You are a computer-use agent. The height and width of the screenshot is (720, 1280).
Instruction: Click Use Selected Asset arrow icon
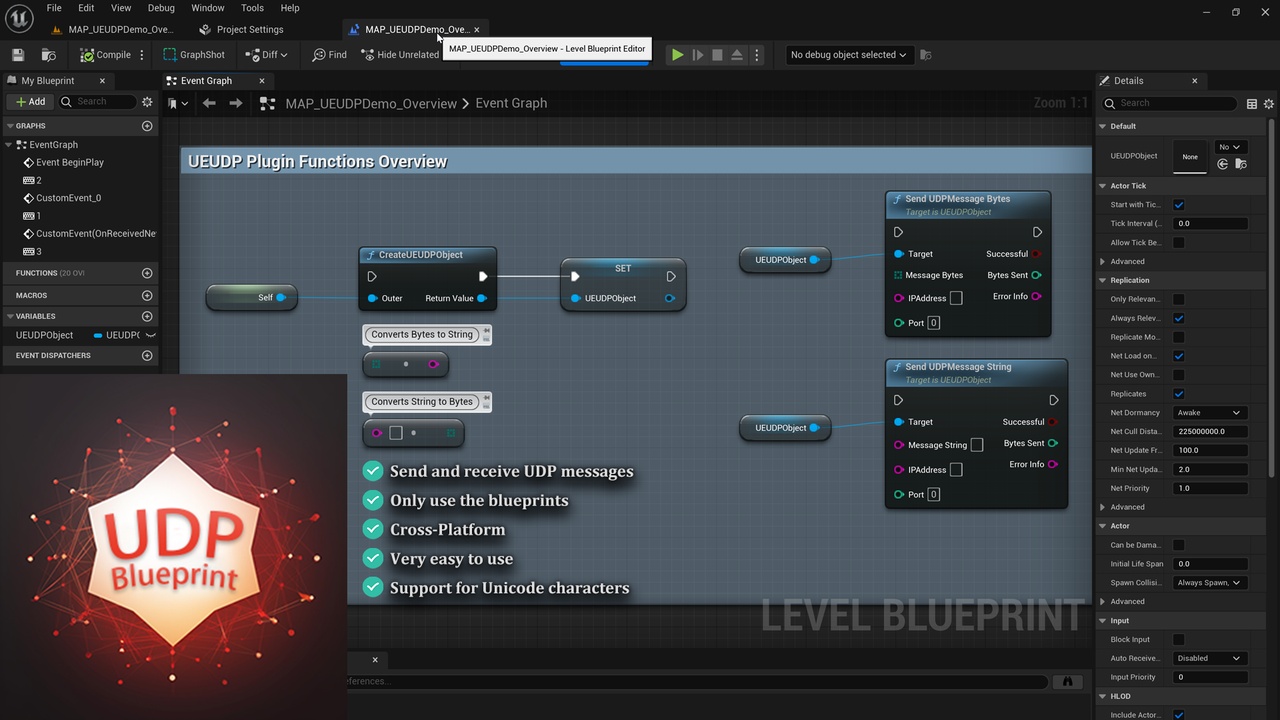(1223, 164)
